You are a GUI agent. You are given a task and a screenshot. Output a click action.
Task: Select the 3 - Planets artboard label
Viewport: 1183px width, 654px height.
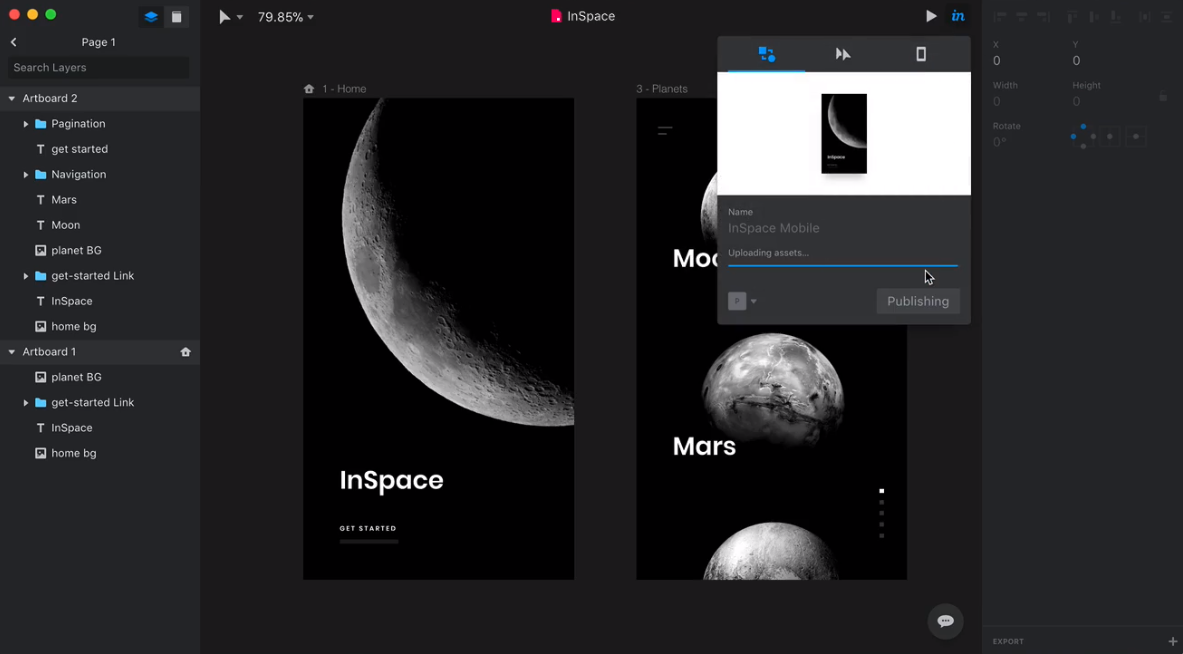coord(662,88)
